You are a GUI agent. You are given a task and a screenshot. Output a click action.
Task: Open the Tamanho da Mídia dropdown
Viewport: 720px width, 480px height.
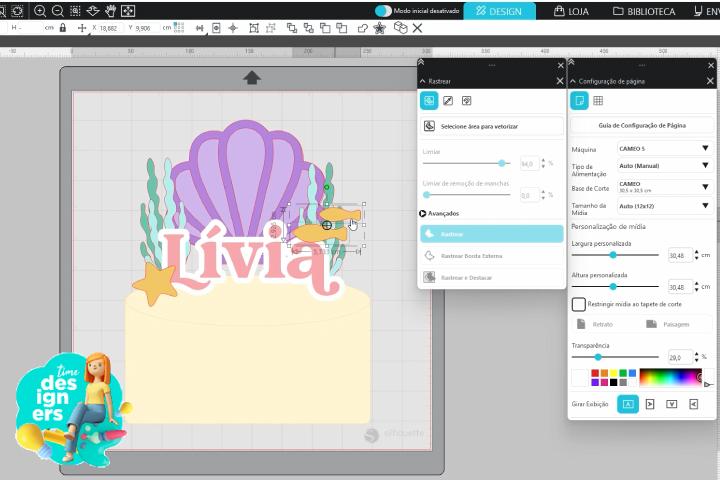pyautogui.click(x=663, y=205)
